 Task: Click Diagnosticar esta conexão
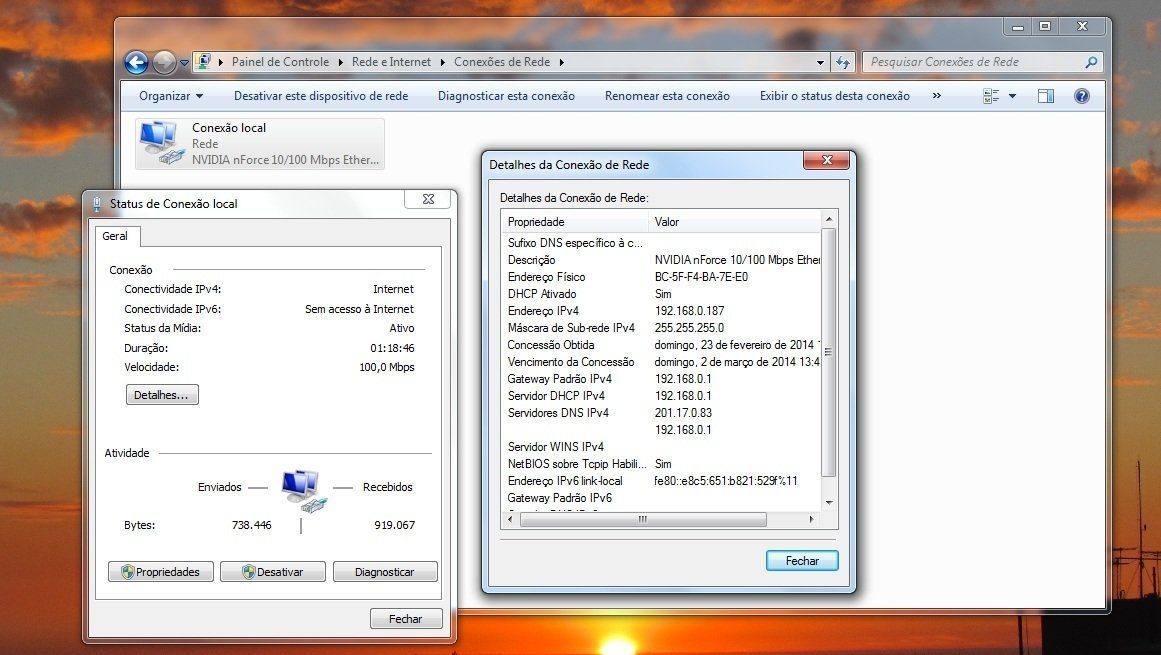(x=506, y=96)
